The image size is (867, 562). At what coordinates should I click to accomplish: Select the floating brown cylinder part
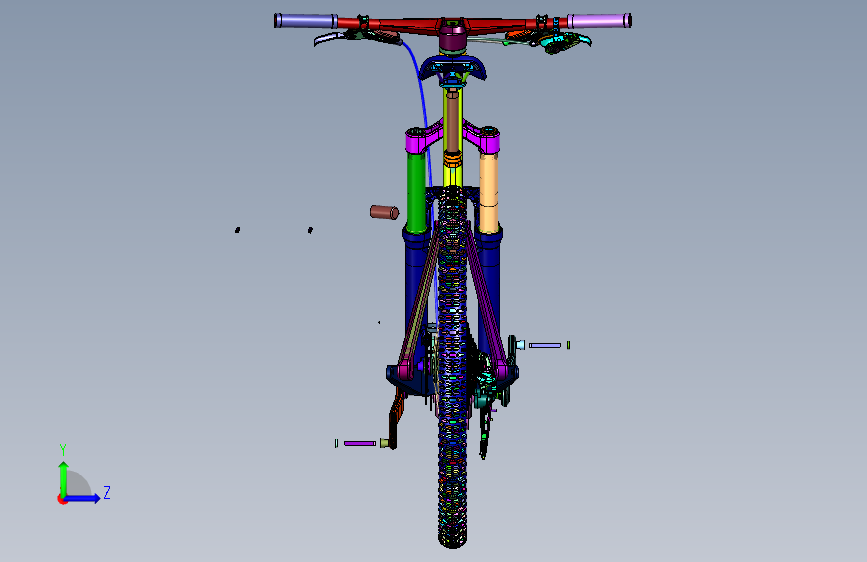(384, 212)
